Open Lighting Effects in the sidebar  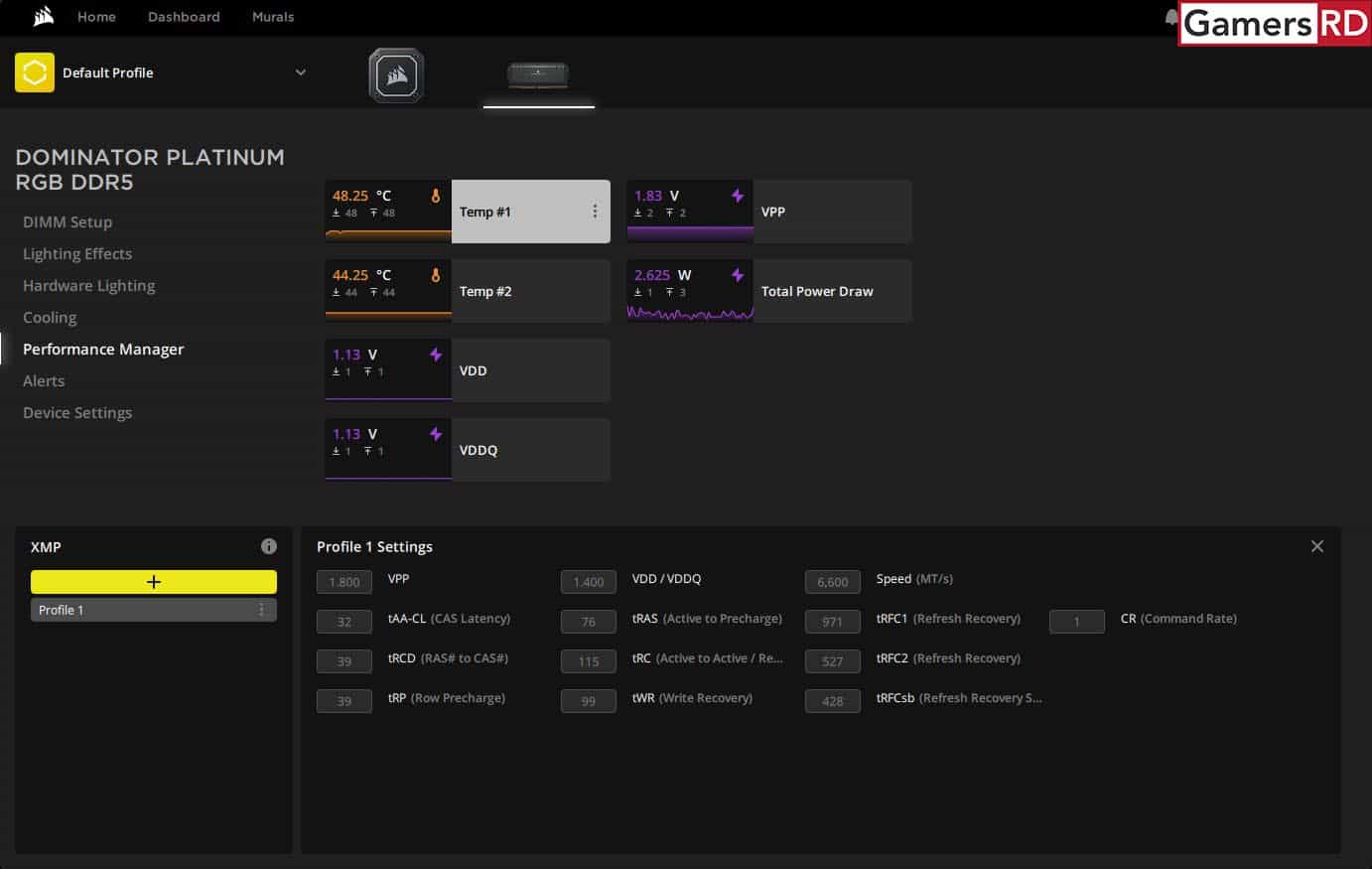tap(77, 253)
